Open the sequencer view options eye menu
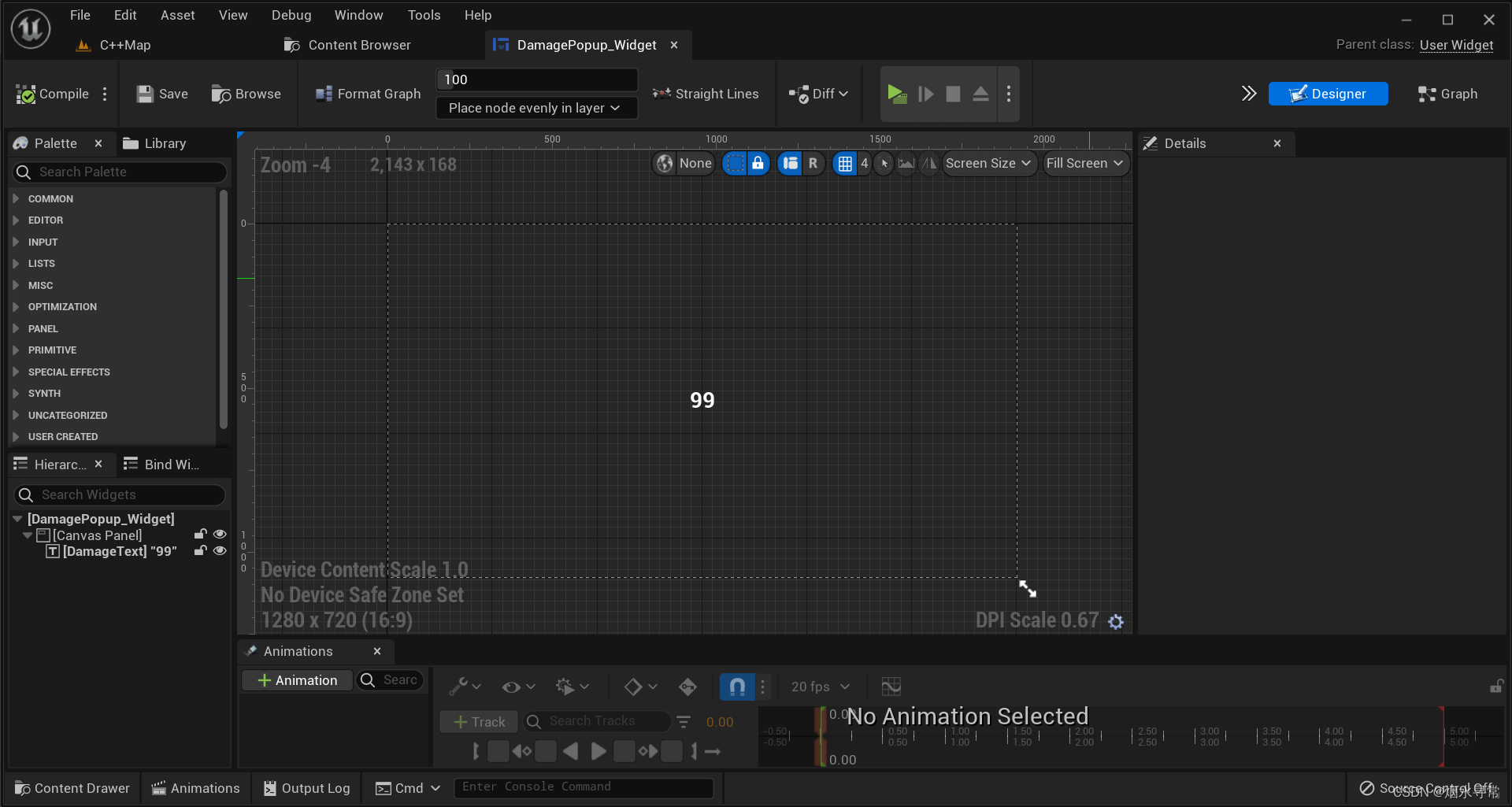The height and width of the screenshot is (807, 1512). 519,687
